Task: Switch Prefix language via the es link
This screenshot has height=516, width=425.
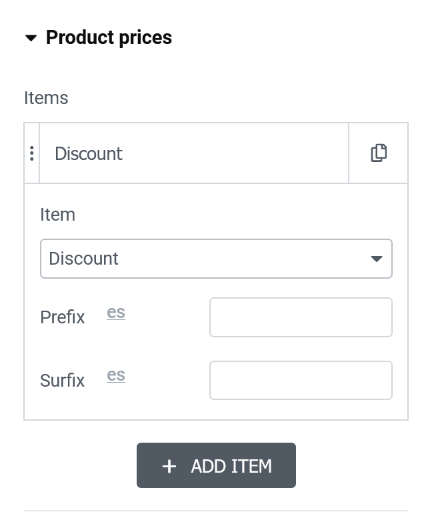Action: tap(116, 313)
